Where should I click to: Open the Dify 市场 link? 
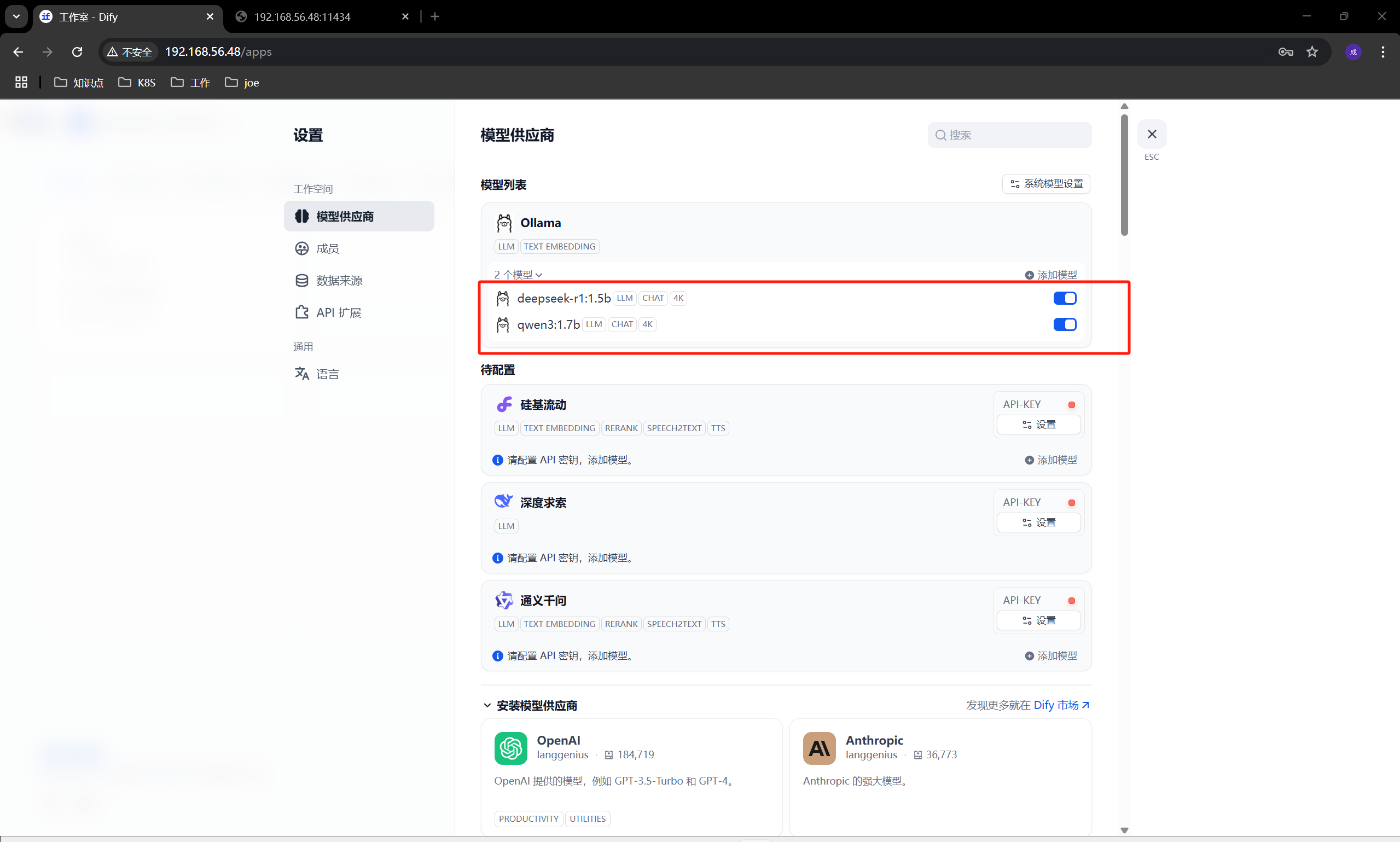(1061, 705)
